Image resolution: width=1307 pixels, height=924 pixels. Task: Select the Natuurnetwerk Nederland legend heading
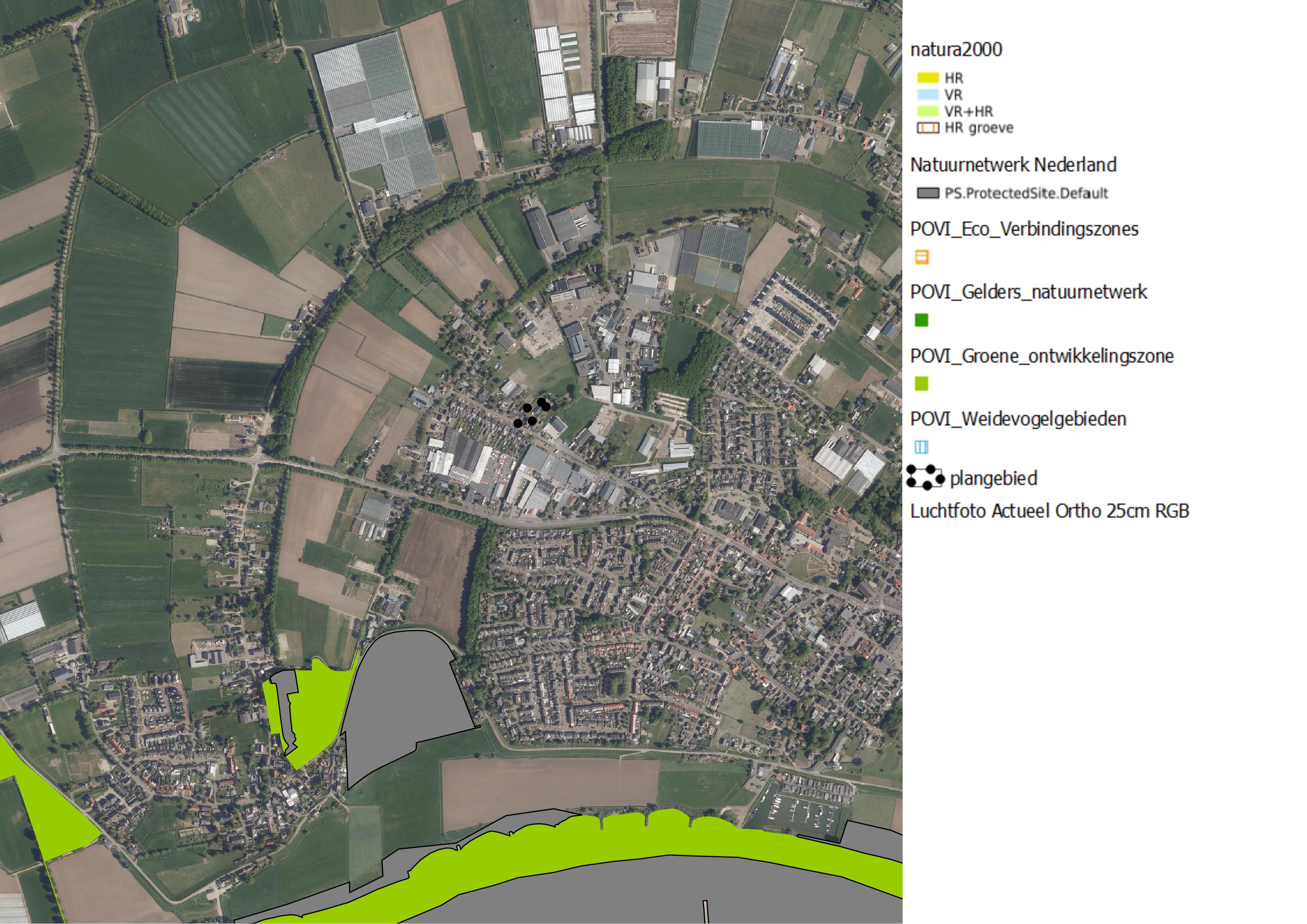tap(1013, 165)
